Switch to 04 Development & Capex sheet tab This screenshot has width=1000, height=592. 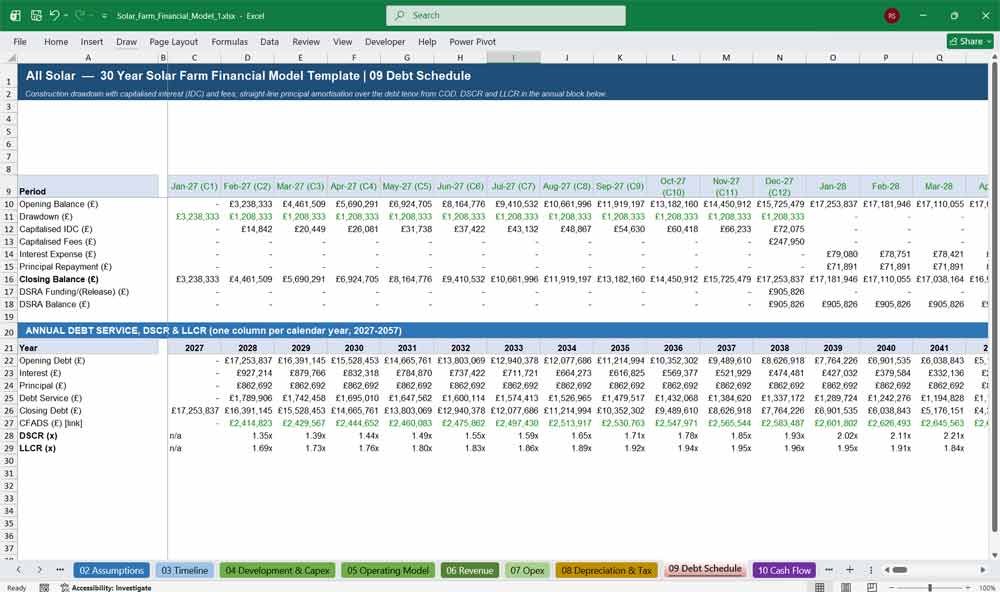(x=277, y=570)
